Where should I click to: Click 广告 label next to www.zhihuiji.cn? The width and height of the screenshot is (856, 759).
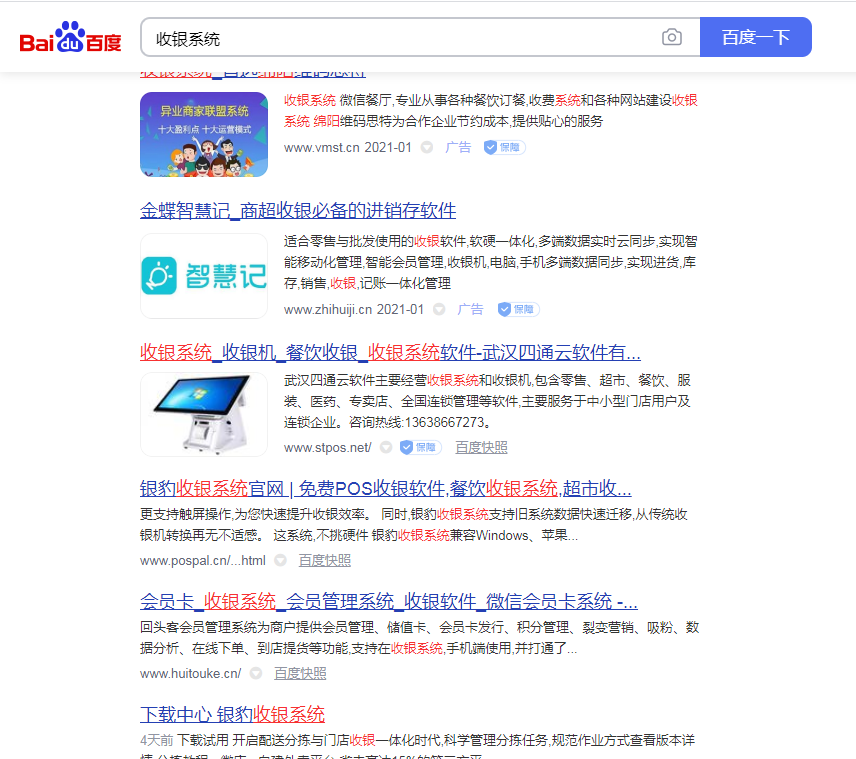[470, 310]
